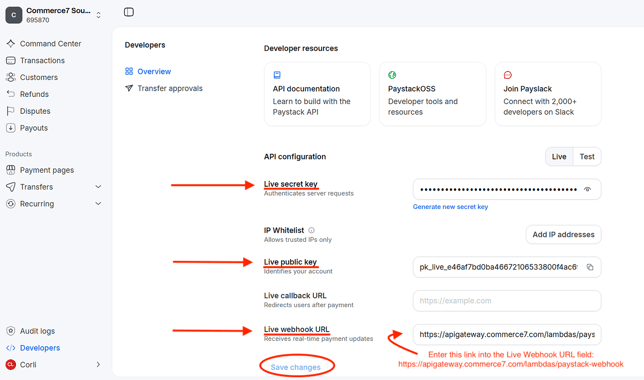Click the 'API configuration' heading
644x380 pixels.
coord(295,157)
